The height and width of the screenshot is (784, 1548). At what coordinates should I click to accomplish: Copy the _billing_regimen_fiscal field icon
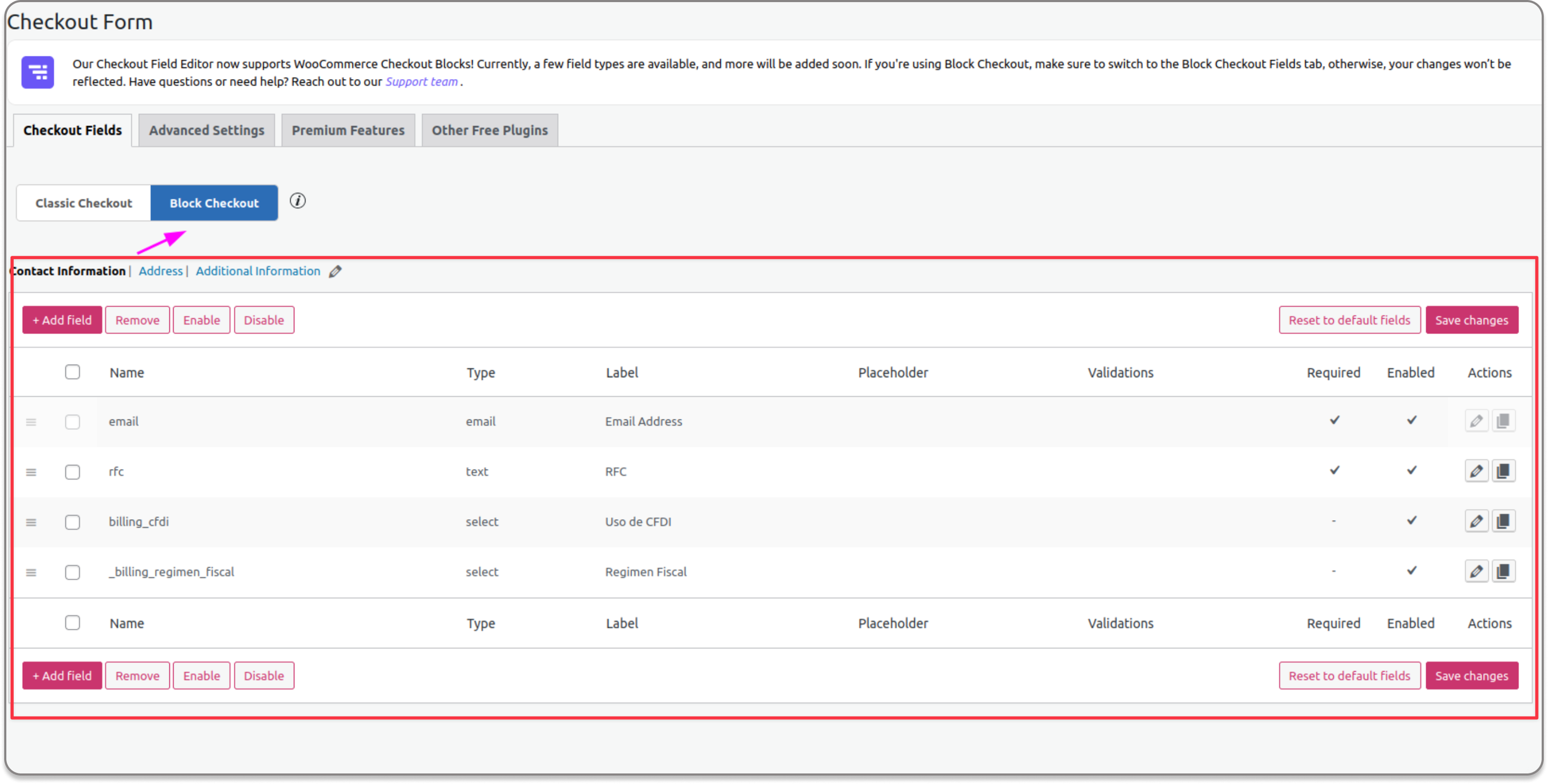point(1503,571)
